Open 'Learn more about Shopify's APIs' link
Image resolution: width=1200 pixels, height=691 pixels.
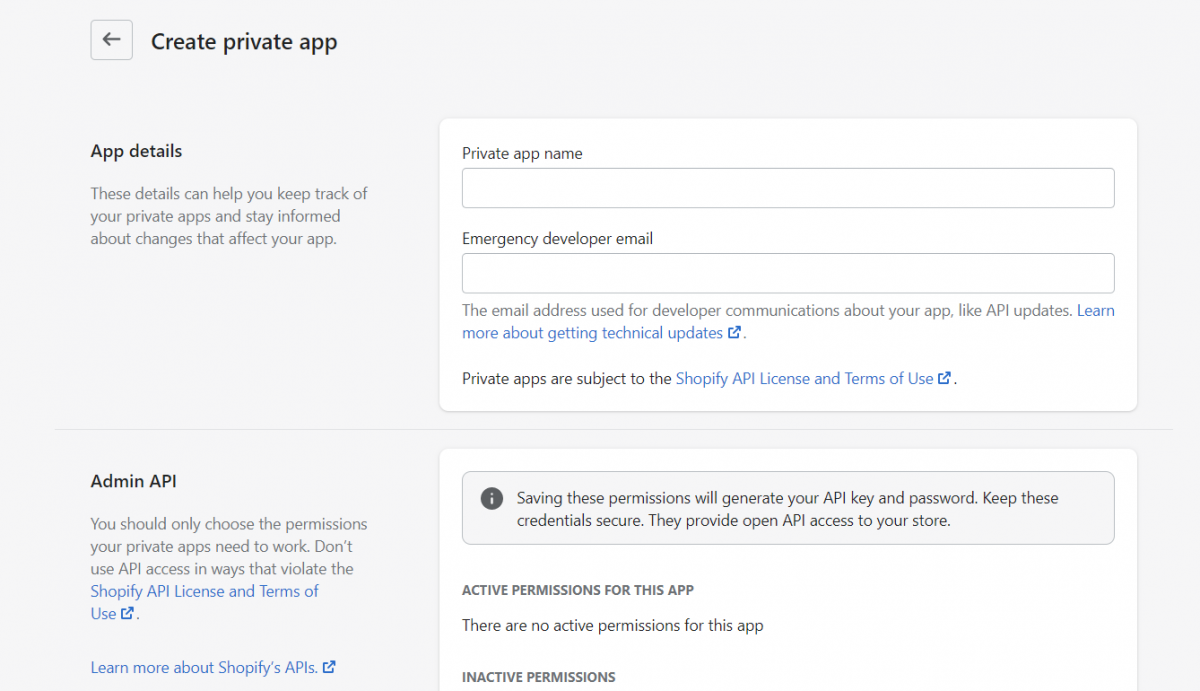click(204, 667)
